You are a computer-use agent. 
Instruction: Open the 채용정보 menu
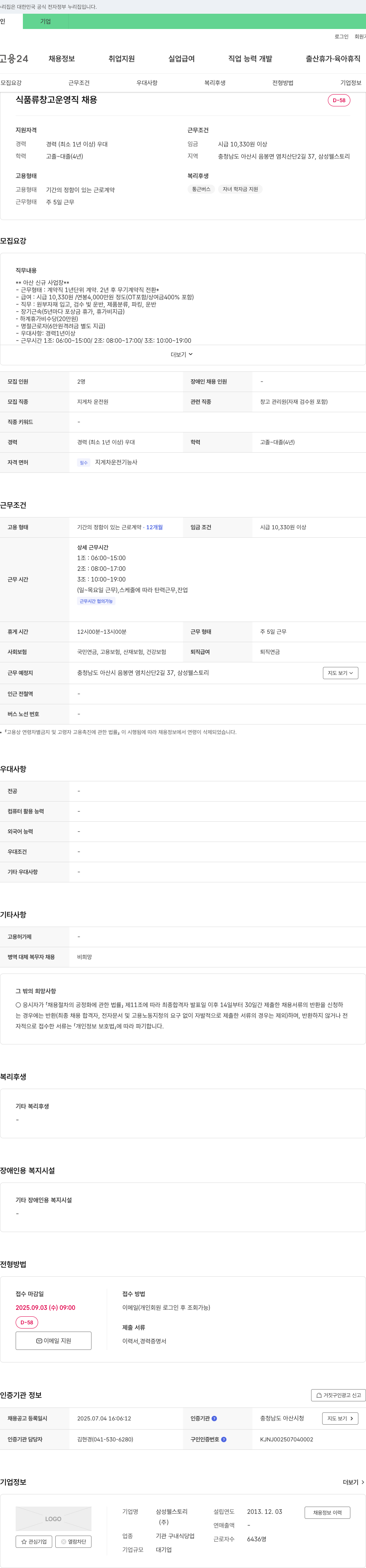point(61,58)
